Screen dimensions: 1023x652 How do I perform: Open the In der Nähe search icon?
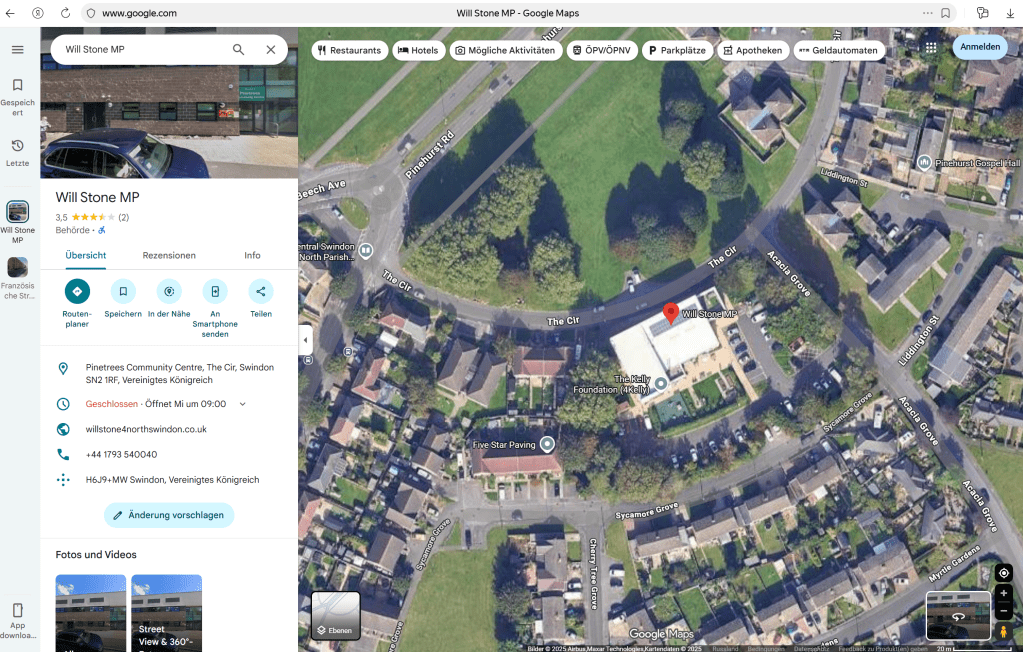click(169, 291)
